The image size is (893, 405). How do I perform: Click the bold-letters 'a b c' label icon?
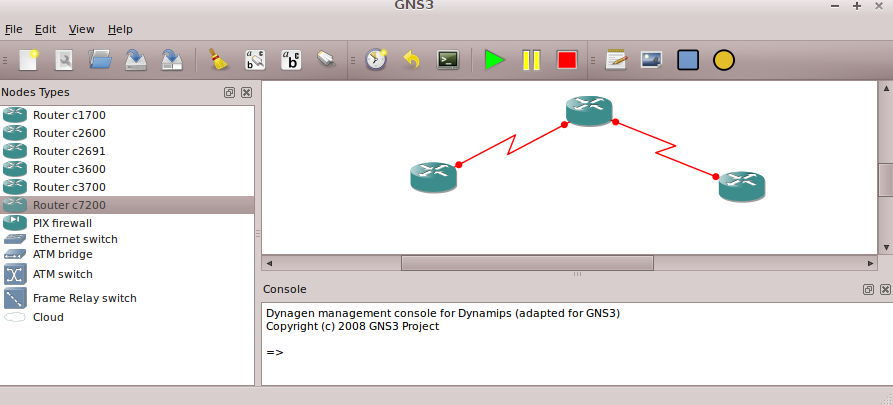[x=291, y=60]
